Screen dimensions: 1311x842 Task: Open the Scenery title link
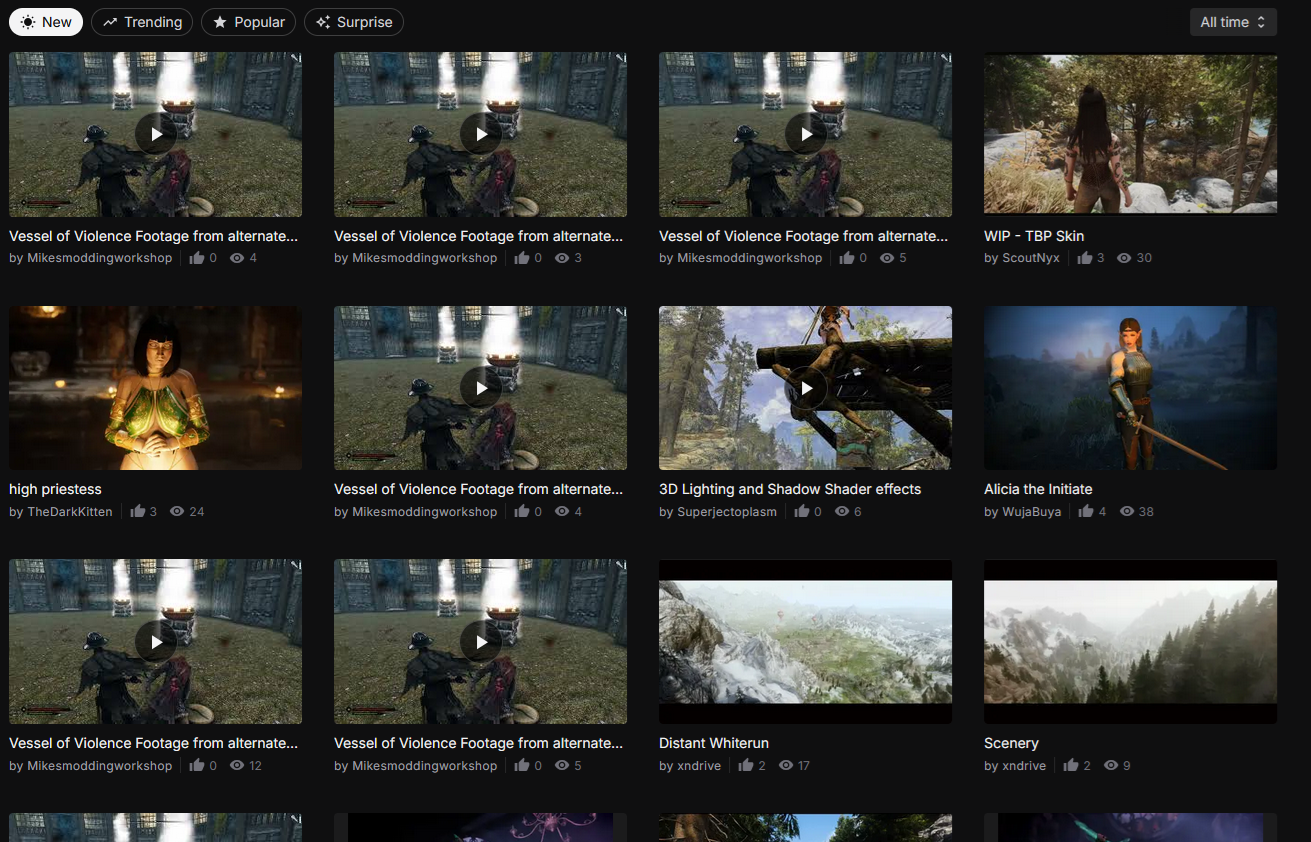1011,743
